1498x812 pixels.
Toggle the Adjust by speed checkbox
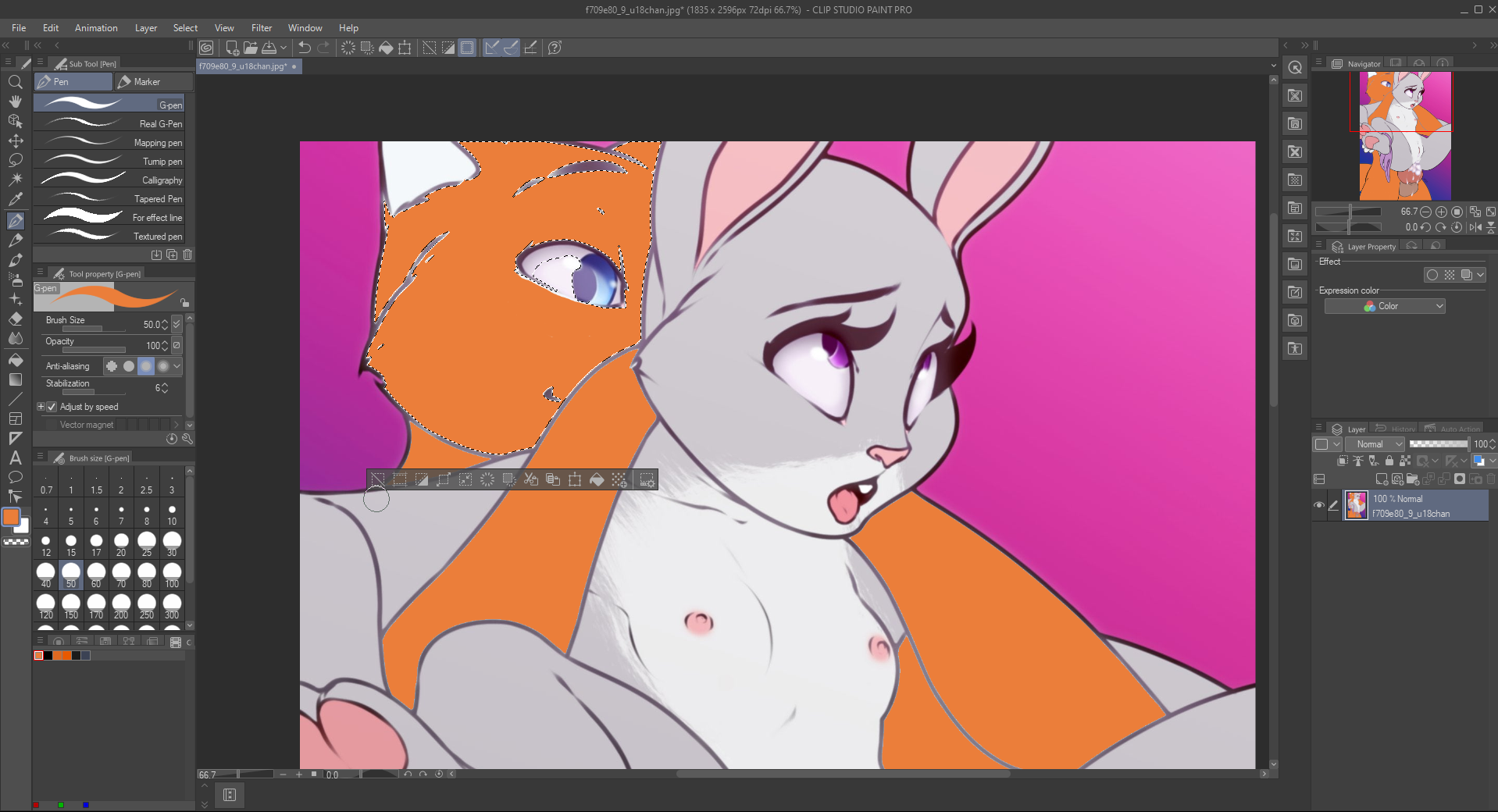point(52,407)
